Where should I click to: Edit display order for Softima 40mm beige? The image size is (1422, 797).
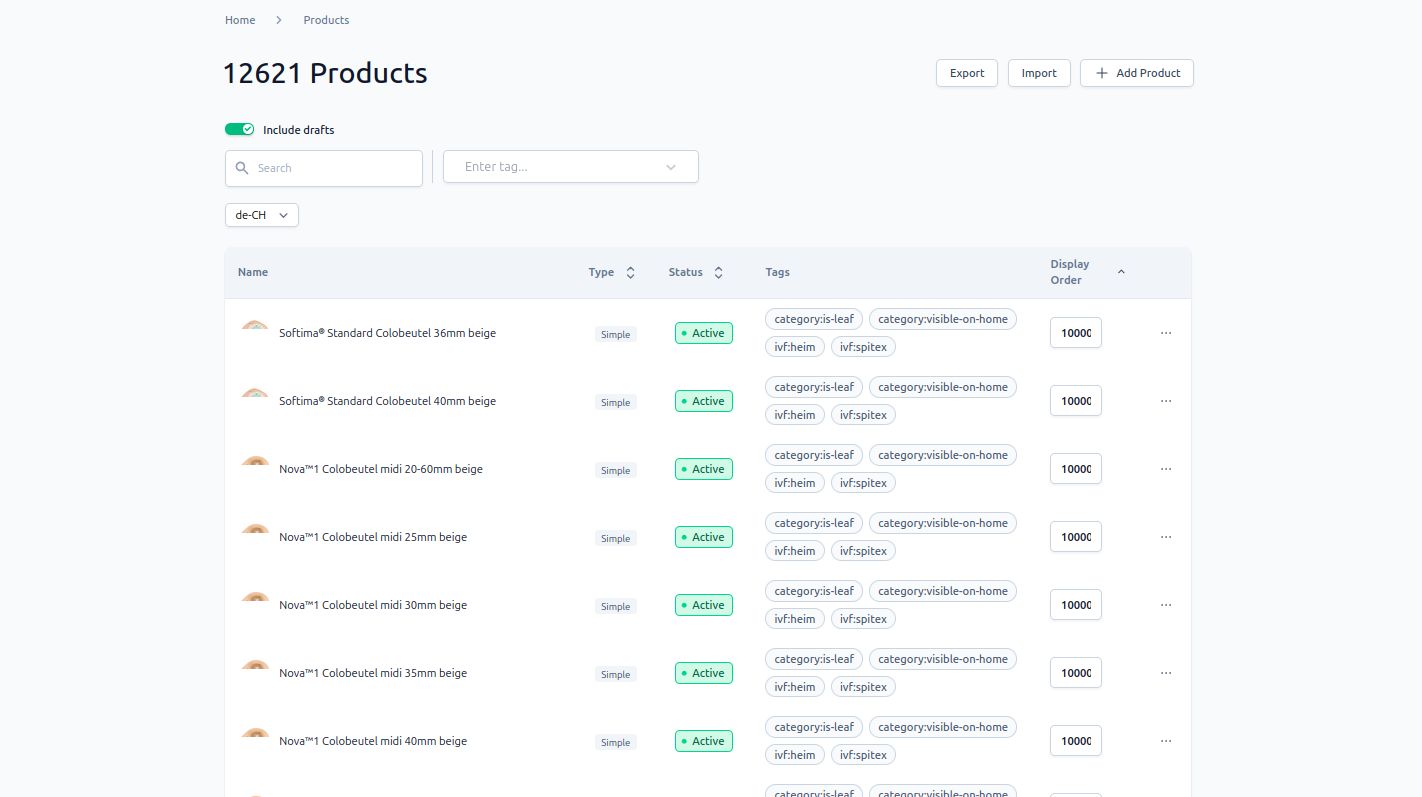[1076, 401]
